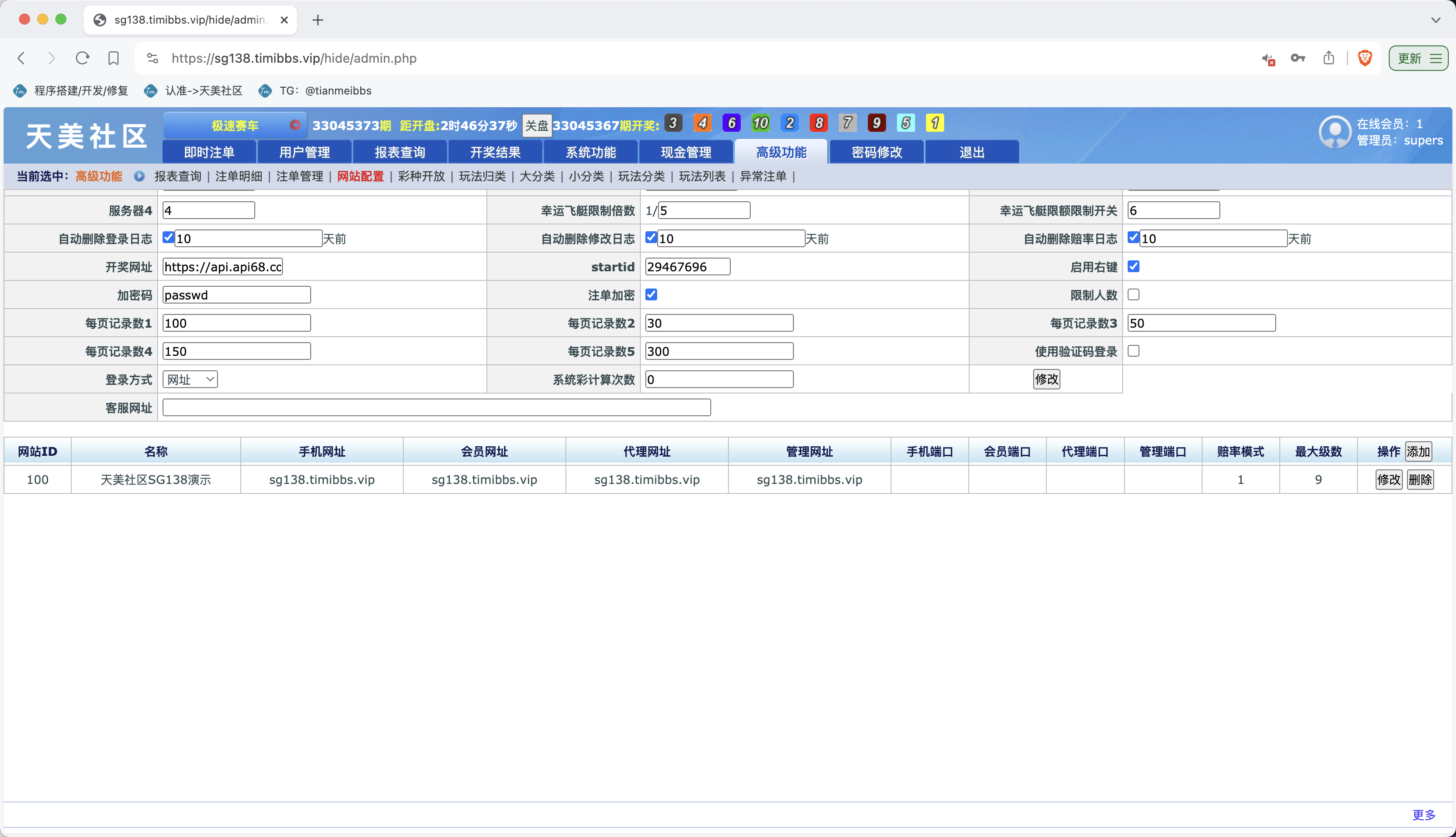Click the startid input field

(x=687, y=266)
